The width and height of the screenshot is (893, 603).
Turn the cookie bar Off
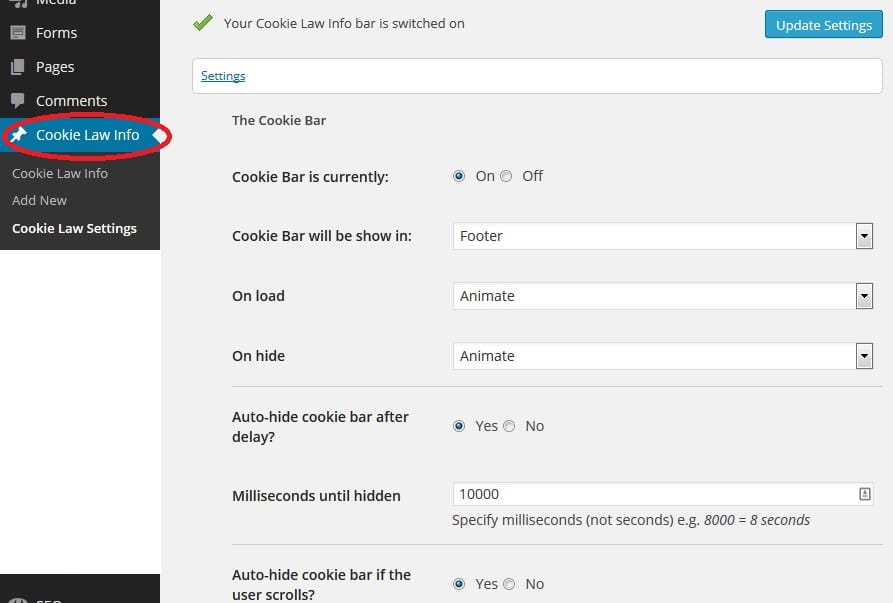coord(507,176)
